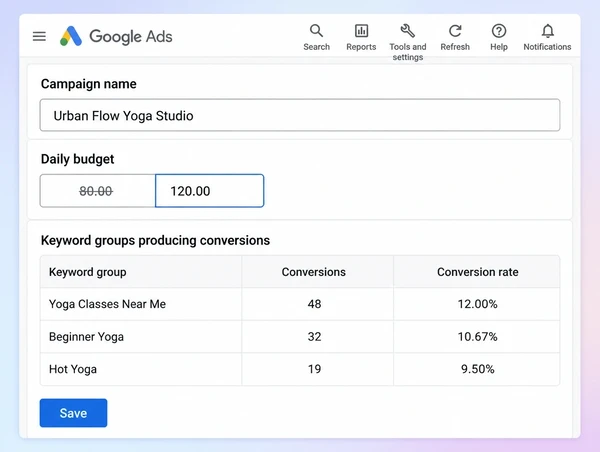
Task: Select the Beginner Yoga keyword group
Action: [x=300, y=336]
